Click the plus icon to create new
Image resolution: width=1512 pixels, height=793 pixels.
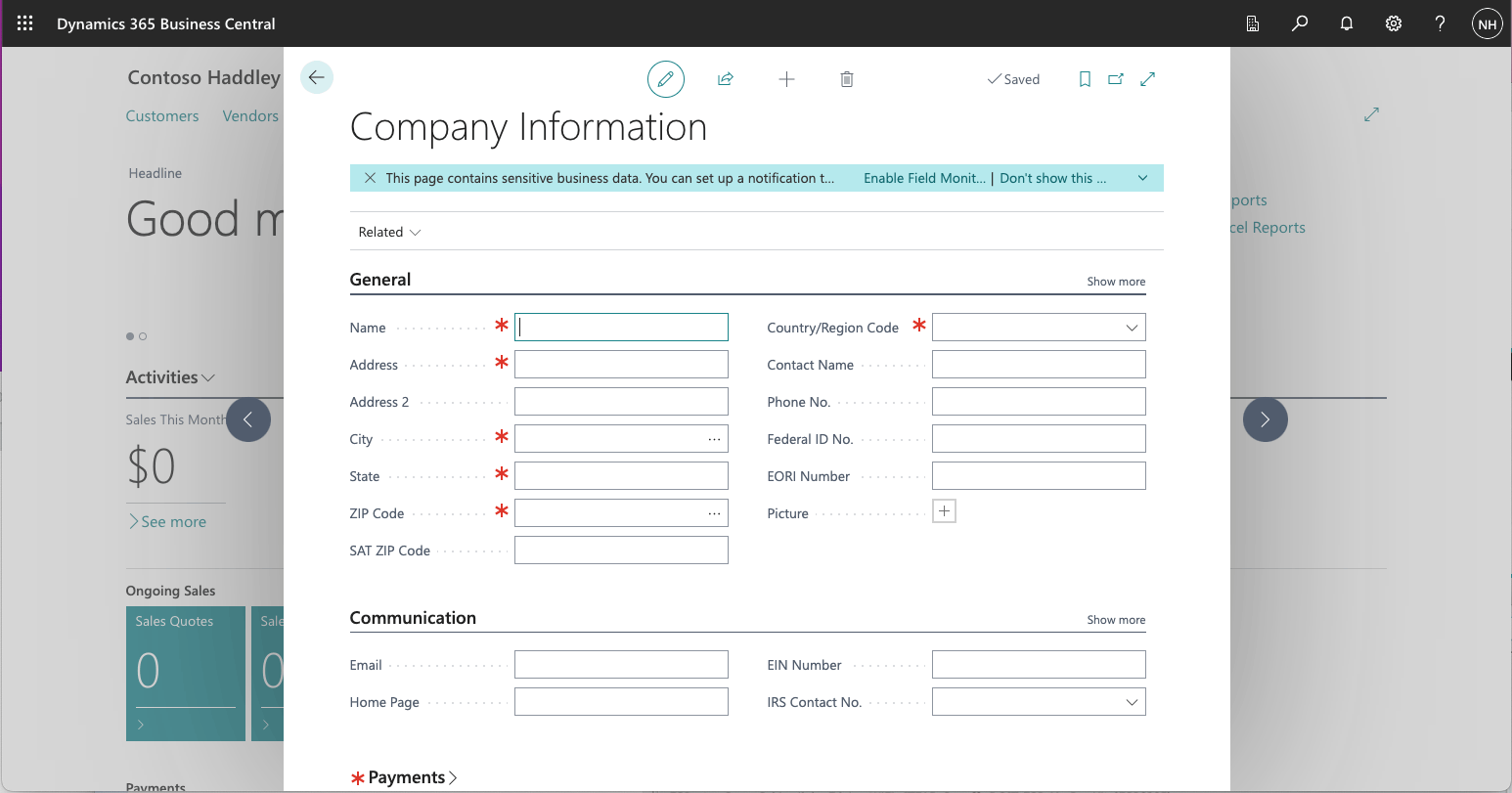(x=786, y=79)
